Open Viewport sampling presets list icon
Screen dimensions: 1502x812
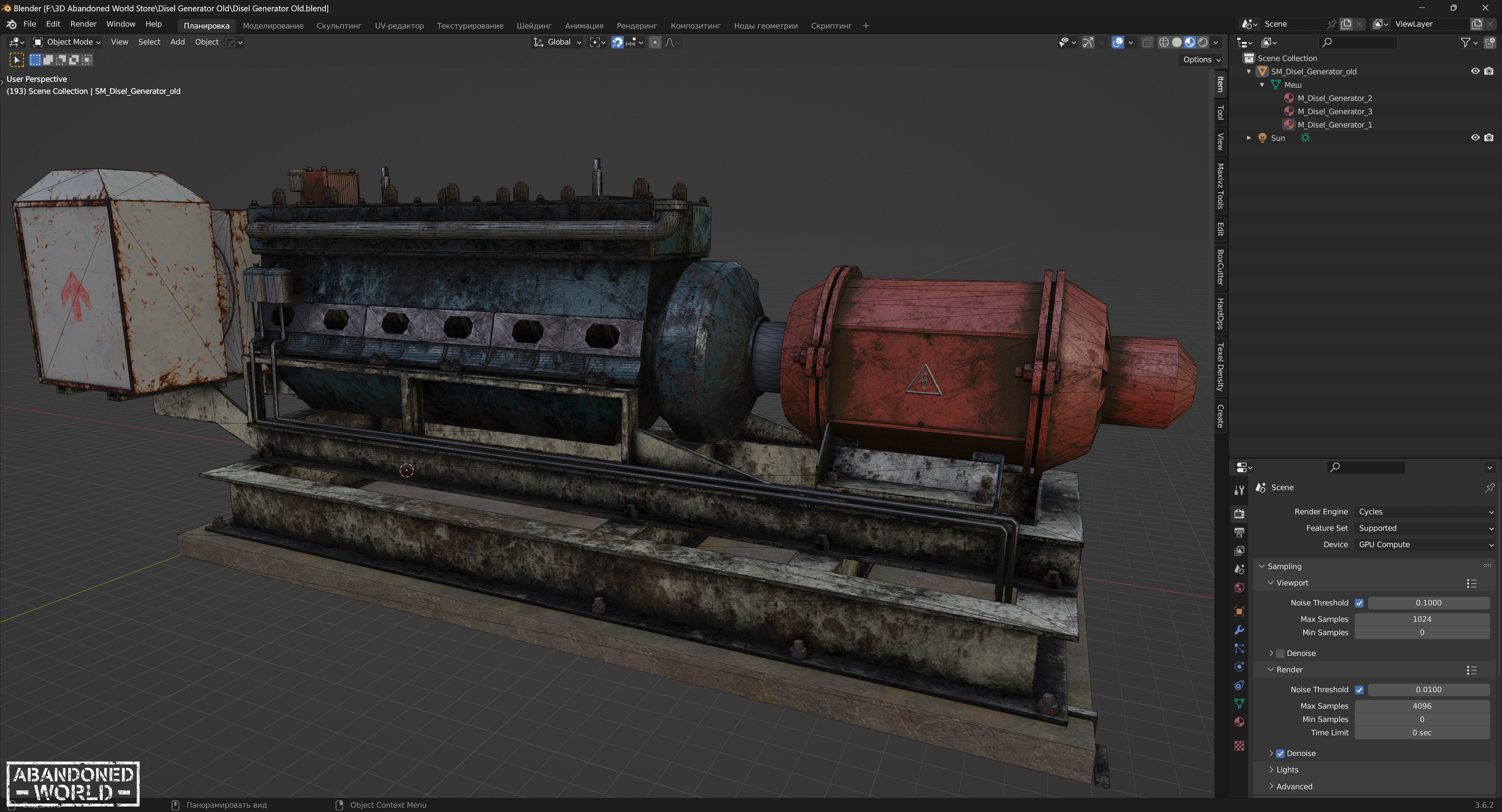click(1471, 584)
